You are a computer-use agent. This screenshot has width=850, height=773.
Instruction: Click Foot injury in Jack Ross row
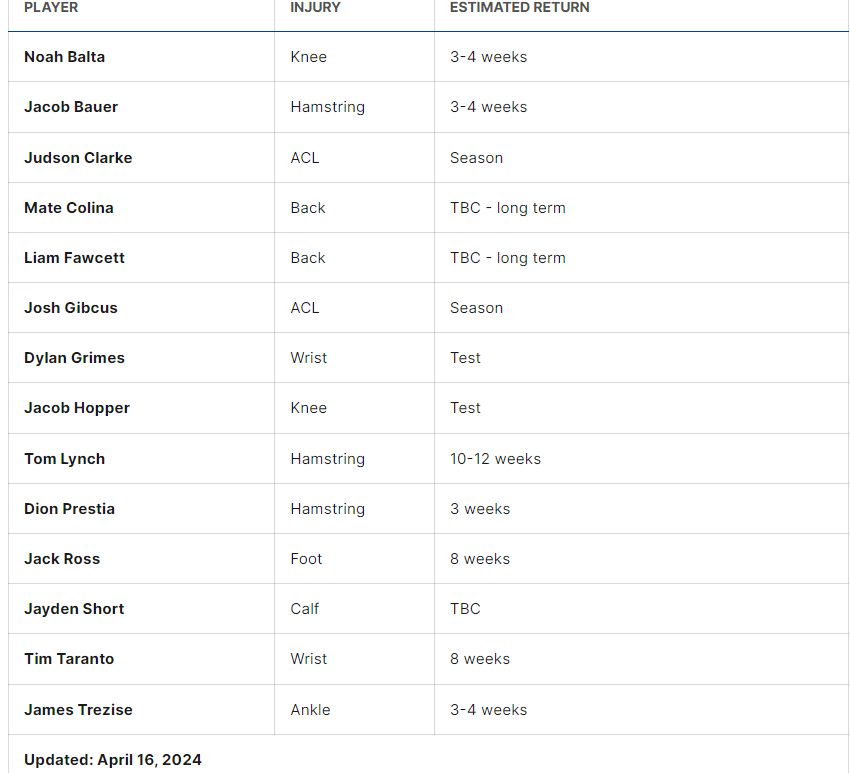[x=306, y=558]
